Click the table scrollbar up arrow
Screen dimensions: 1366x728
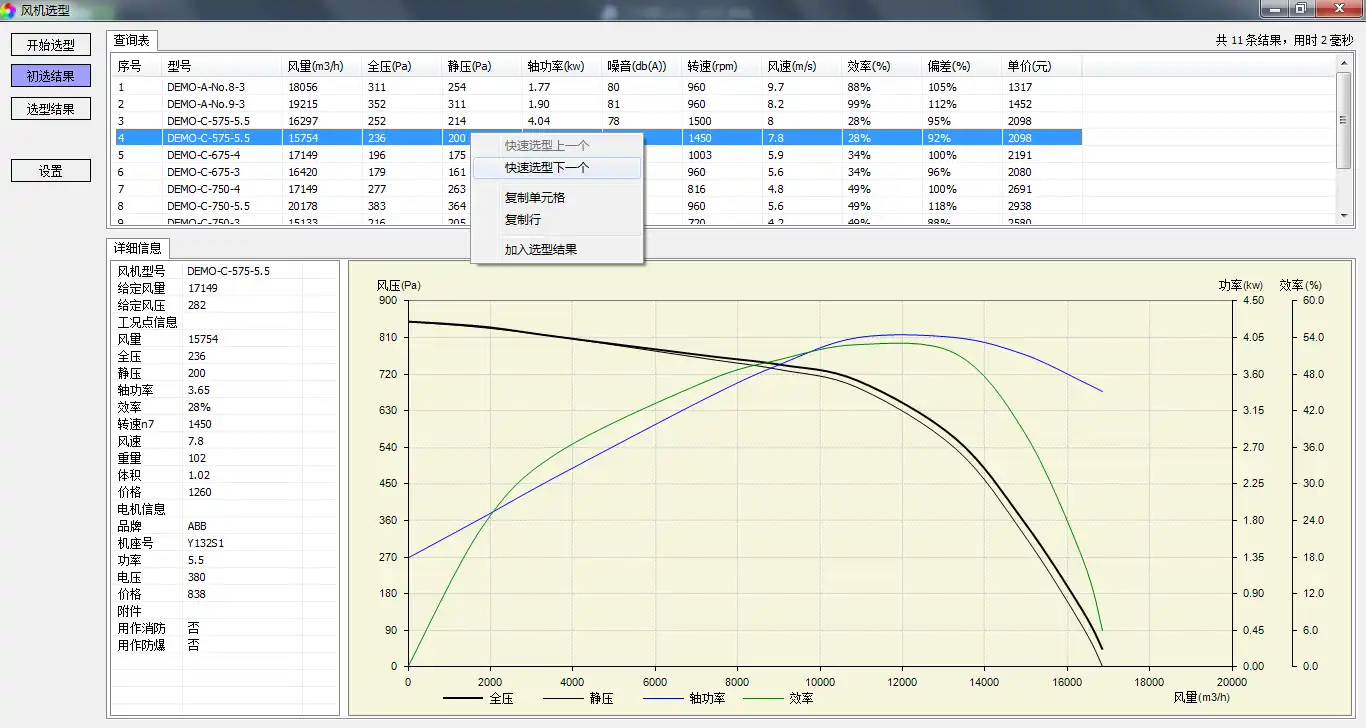coord(1344,62)
